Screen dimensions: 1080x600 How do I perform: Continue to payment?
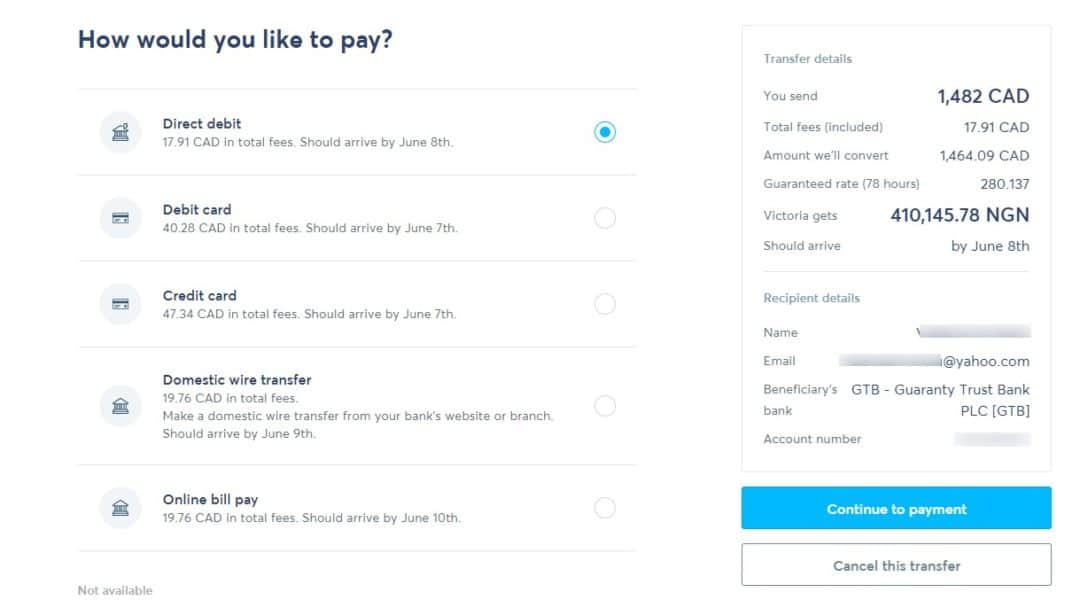pyautogui.click(x=896, y=508)
